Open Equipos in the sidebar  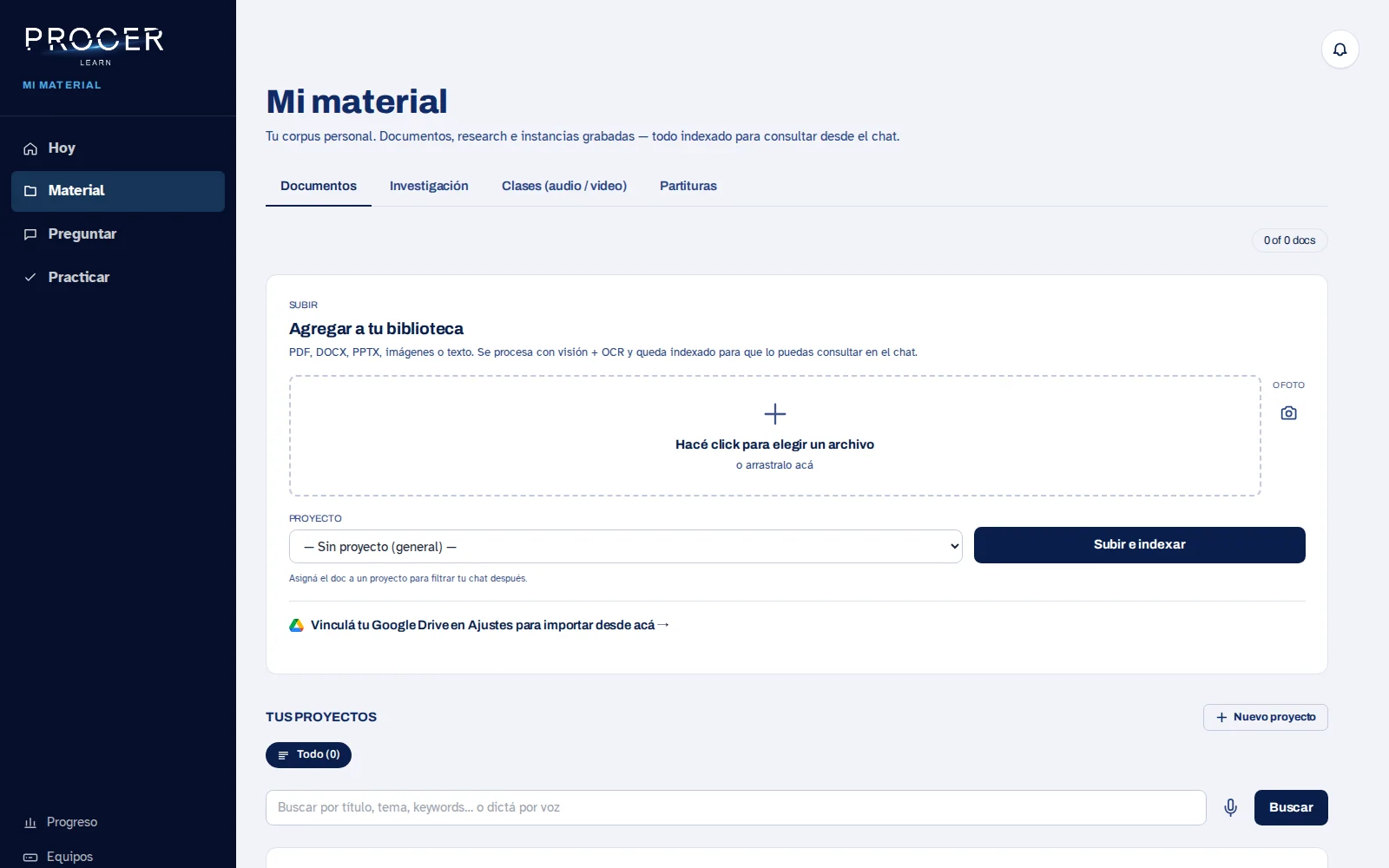(118, 857)
